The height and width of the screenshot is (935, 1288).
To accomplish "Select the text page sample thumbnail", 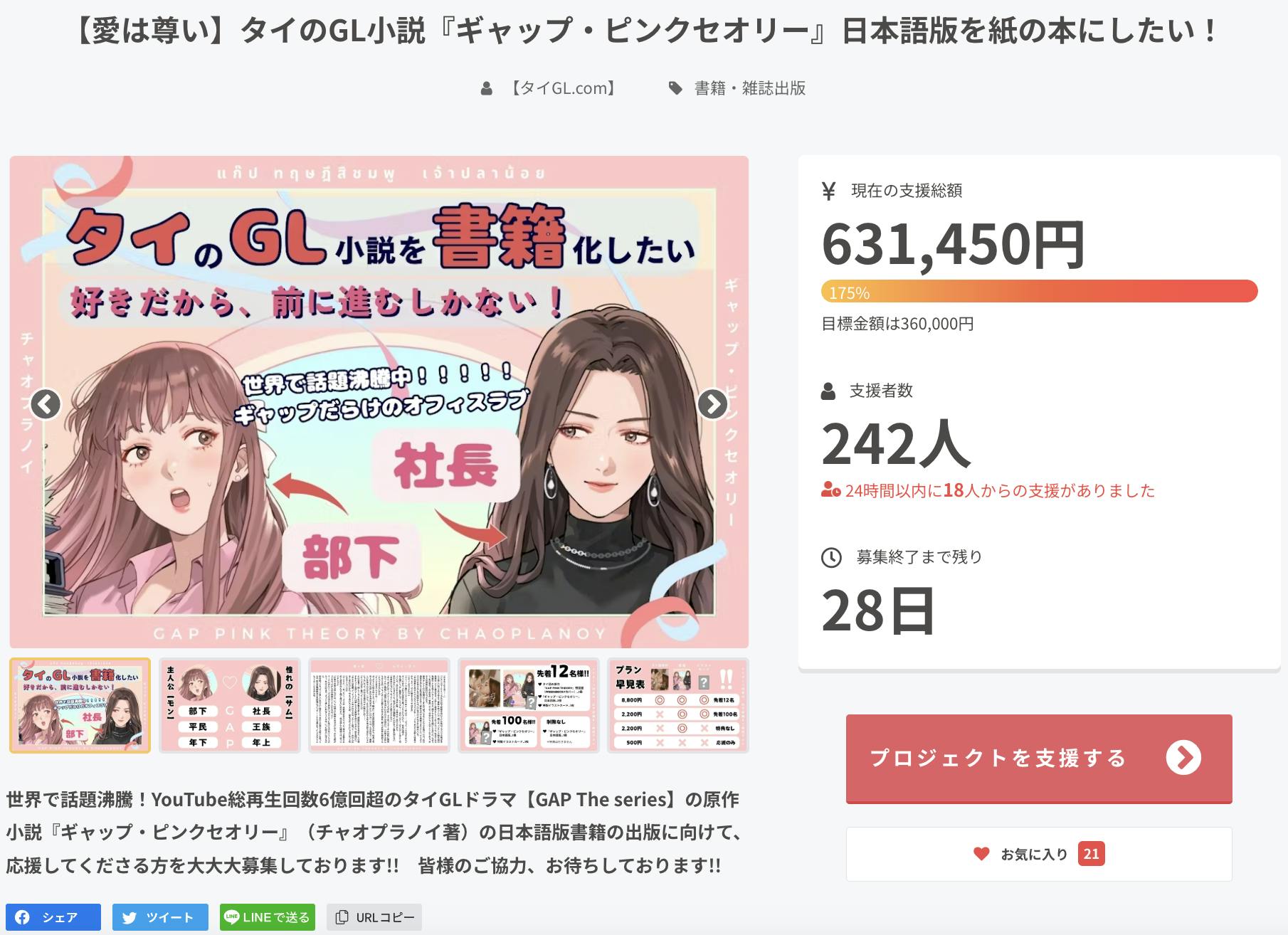I will click(x=379, y=705).
